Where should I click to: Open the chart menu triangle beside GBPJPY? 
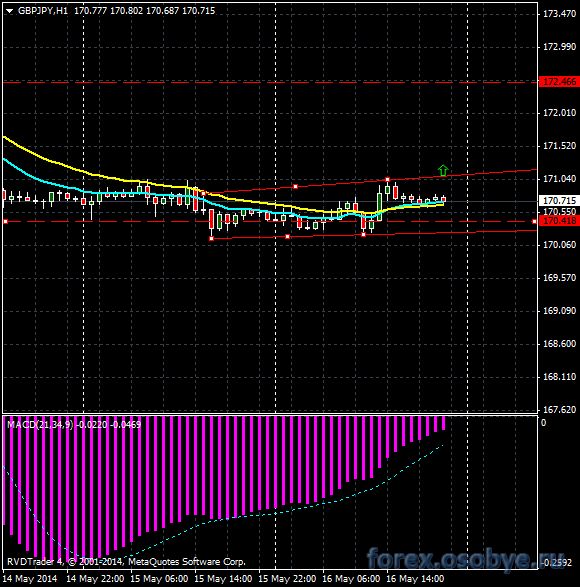pos(9,11)
